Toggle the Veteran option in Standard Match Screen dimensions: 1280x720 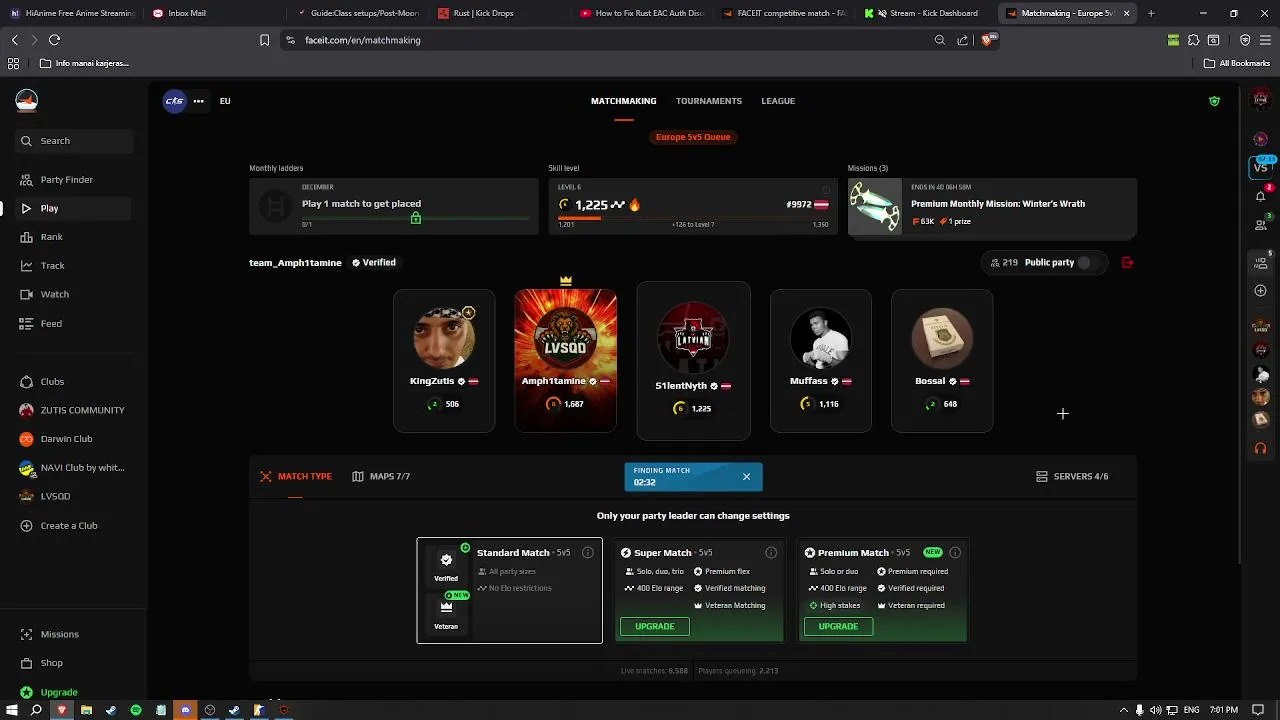tap(446, 613)
